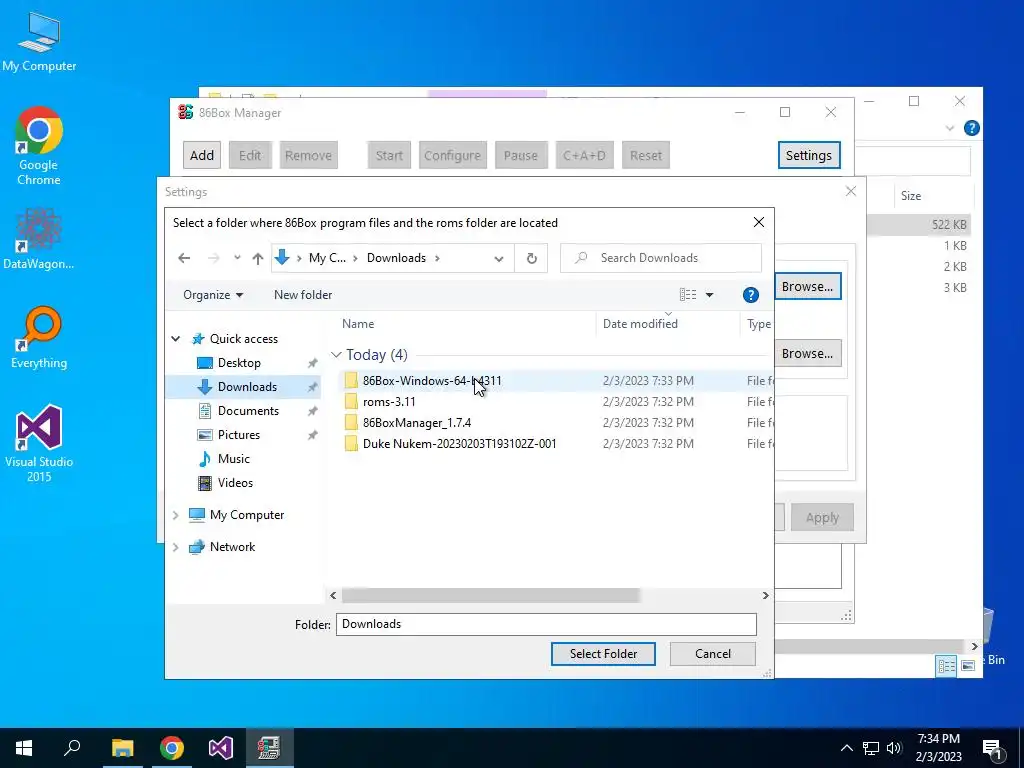Open Google Chrome desktop shortcut
Screen dimensions: 1024x768
click(x=39, y=146)
